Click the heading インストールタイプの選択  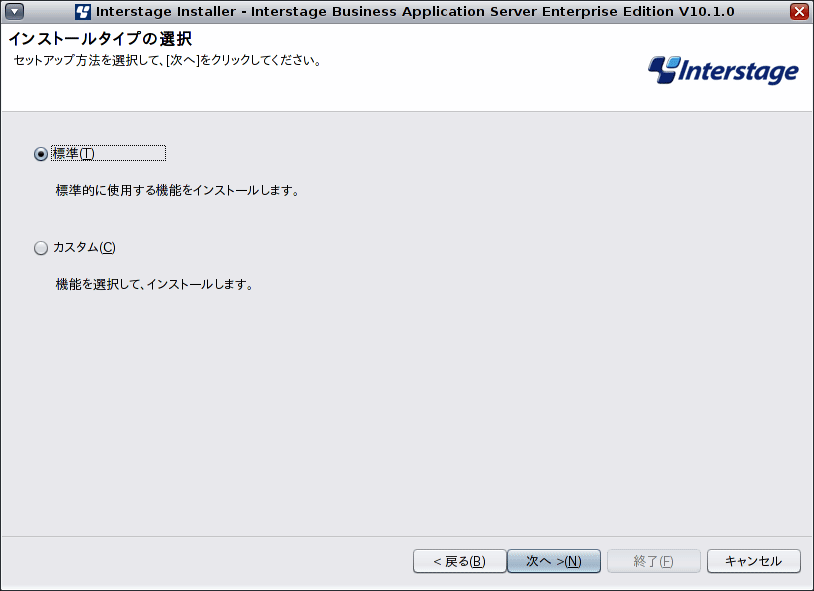[100, 38]
